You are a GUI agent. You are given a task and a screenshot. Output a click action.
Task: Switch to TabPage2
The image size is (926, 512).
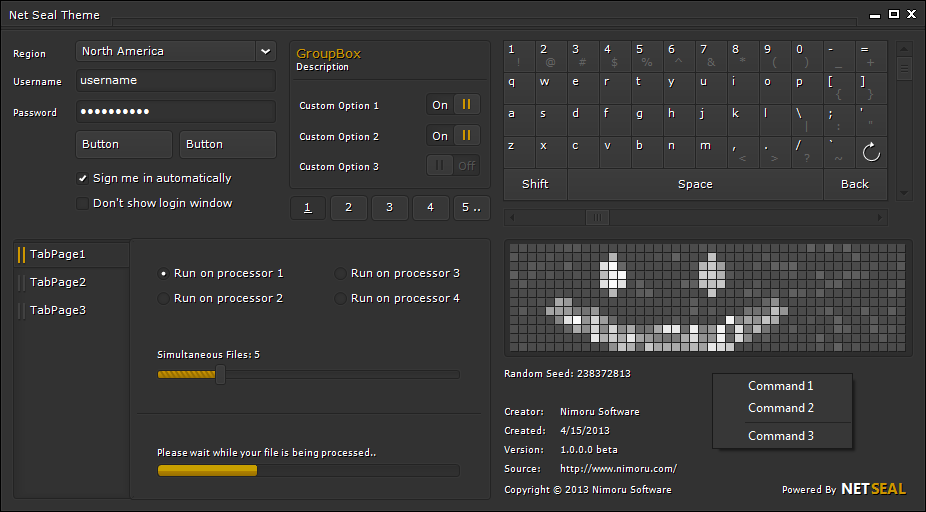coord(58,283)
